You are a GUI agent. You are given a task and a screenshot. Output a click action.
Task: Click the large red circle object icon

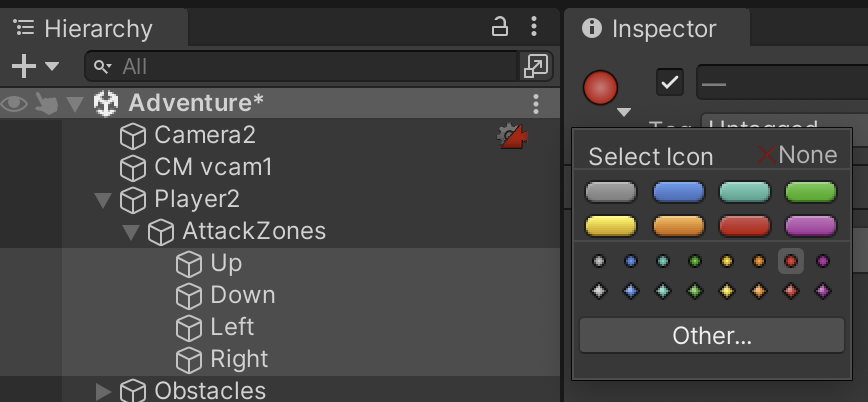(602, 86)
